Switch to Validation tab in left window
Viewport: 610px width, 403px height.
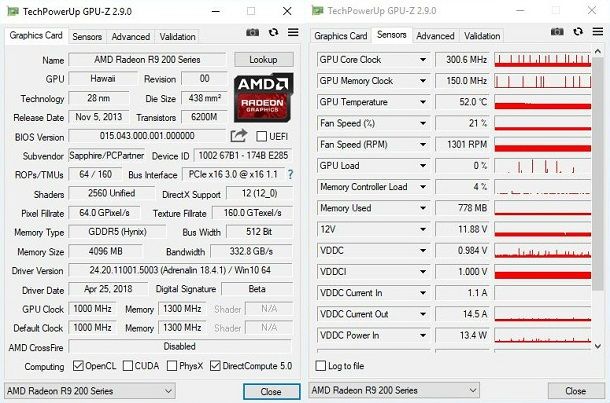[177, 37]
